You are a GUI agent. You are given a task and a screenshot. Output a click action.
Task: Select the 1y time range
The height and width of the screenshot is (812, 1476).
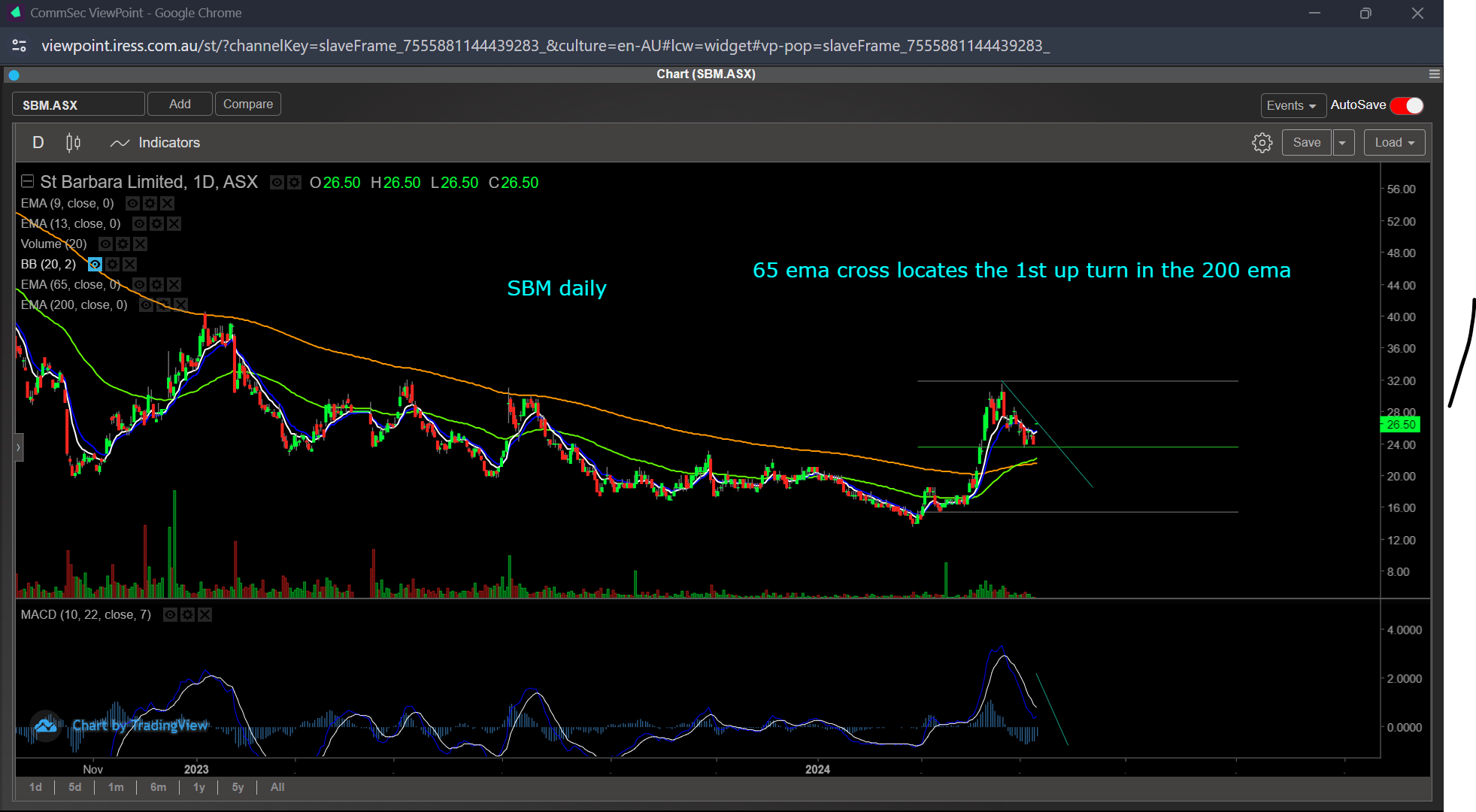click(x=199, y=787)
